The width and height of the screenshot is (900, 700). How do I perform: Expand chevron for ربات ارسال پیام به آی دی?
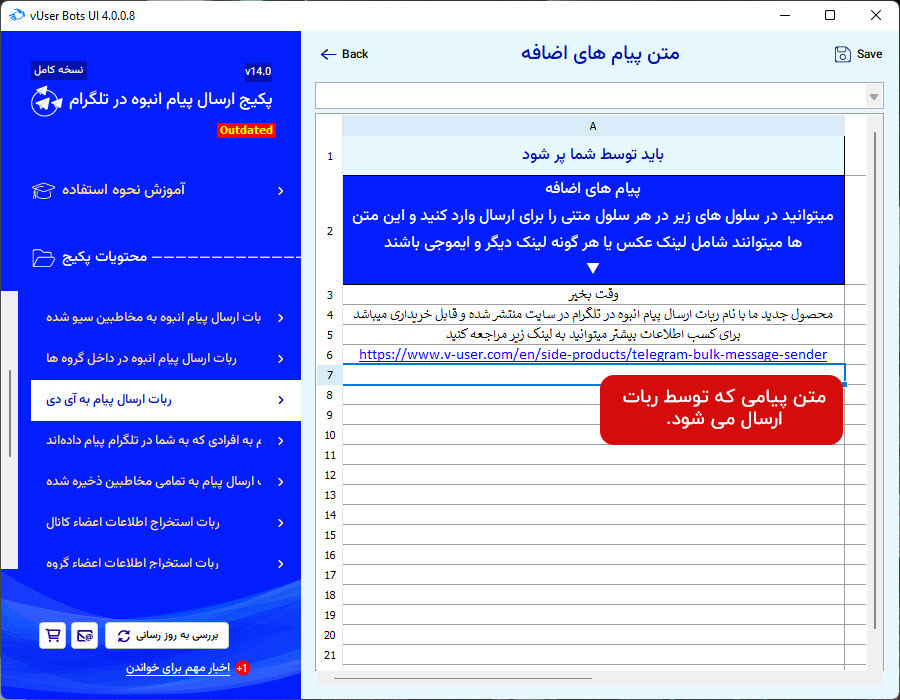click(281, 400)
